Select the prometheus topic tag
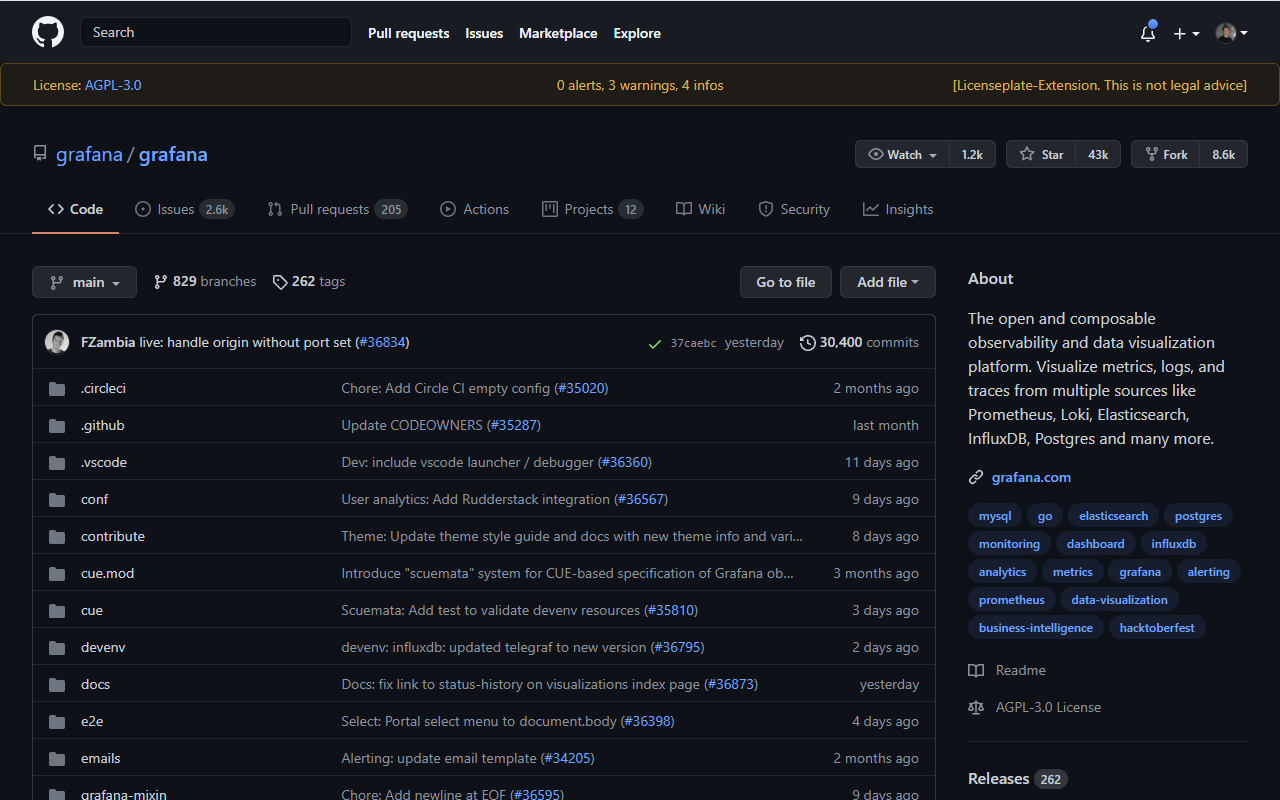Screen dimensions: 1280x800 [1012, 600]
